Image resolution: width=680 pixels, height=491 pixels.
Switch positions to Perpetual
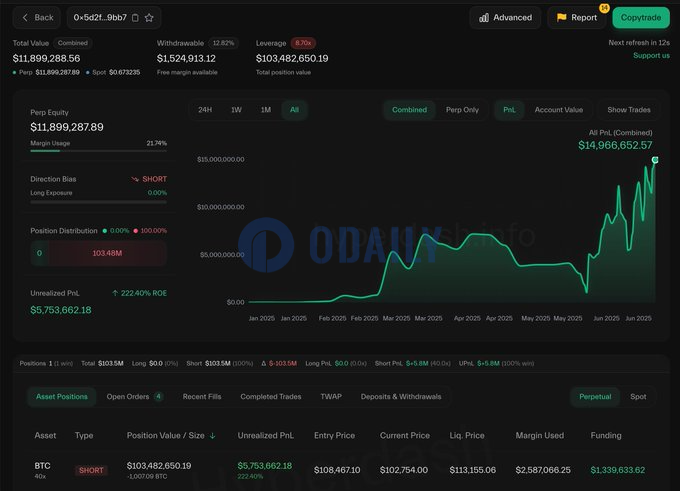coord(595,396)
